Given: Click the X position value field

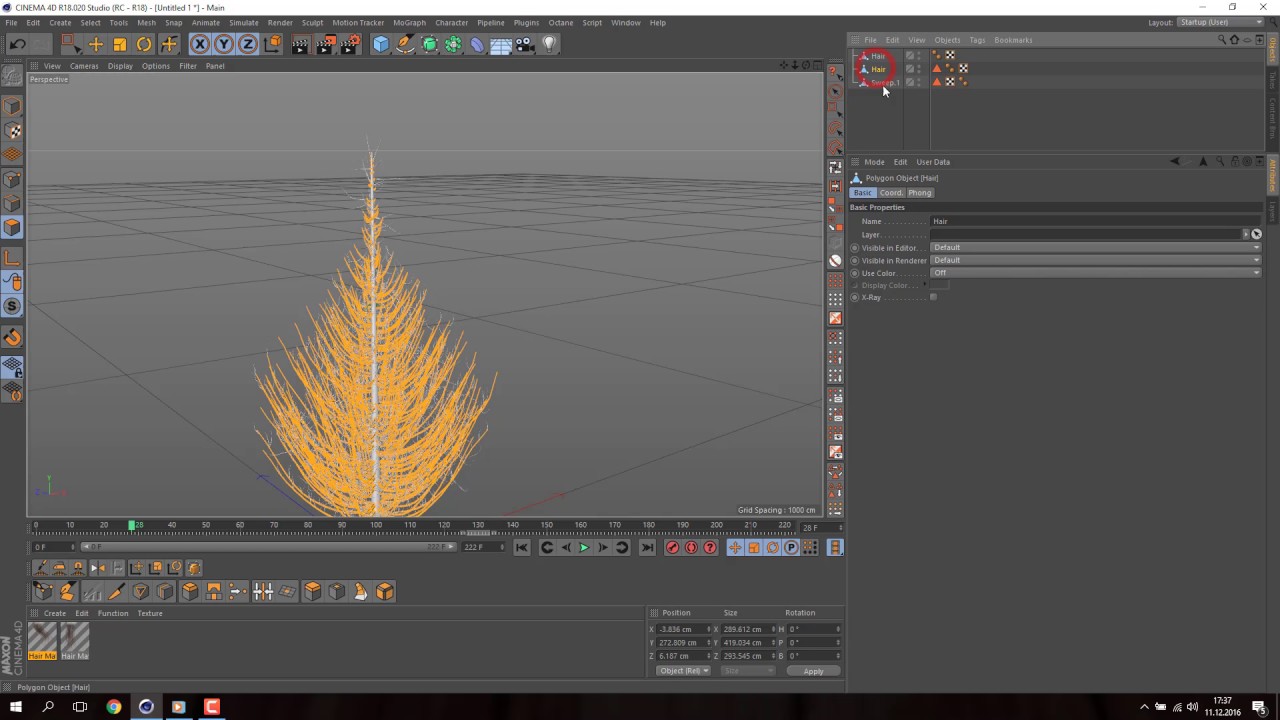Looking at the screenshot, I should click(682, 629).
